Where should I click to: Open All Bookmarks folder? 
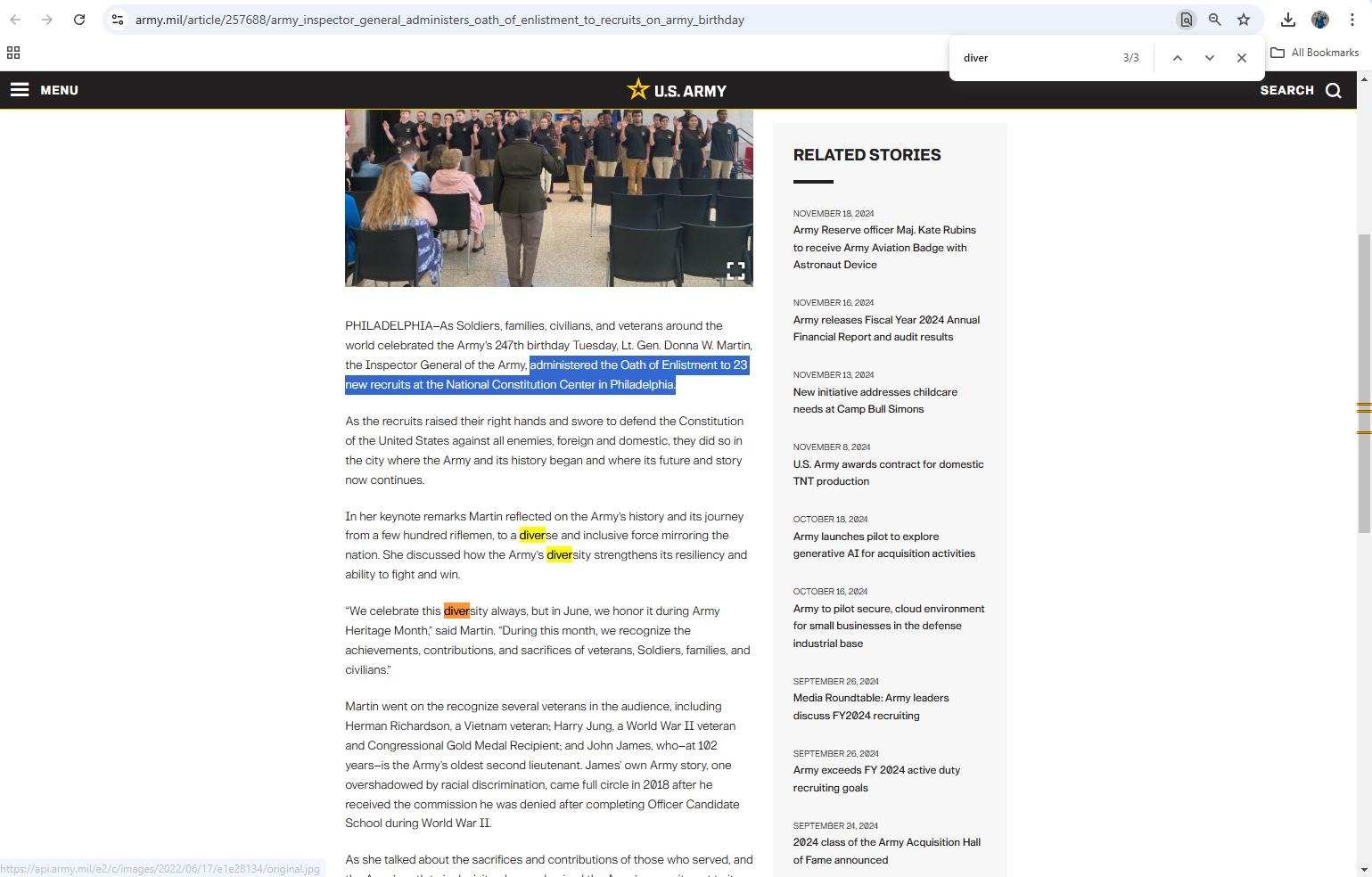[1315, 53]
